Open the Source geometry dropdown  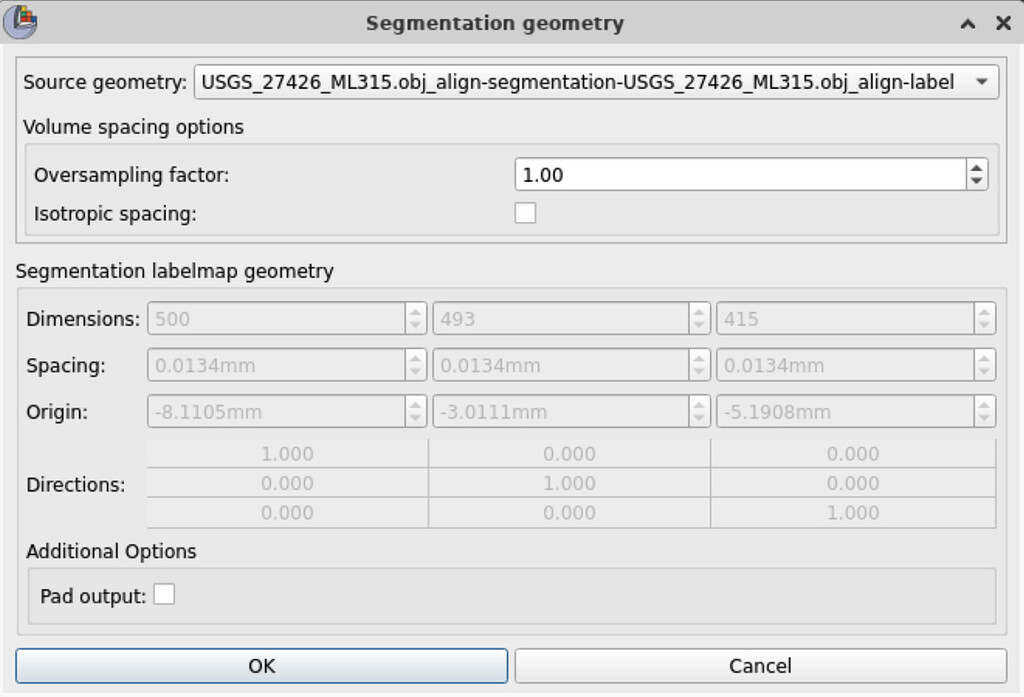click(x=983, y=82)
